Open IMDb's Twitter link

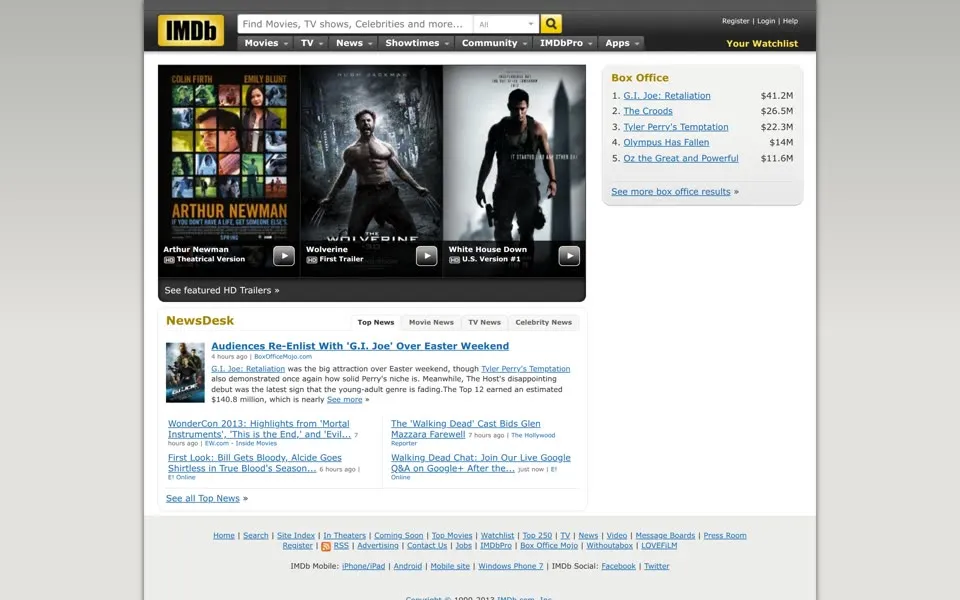point(656,566)
